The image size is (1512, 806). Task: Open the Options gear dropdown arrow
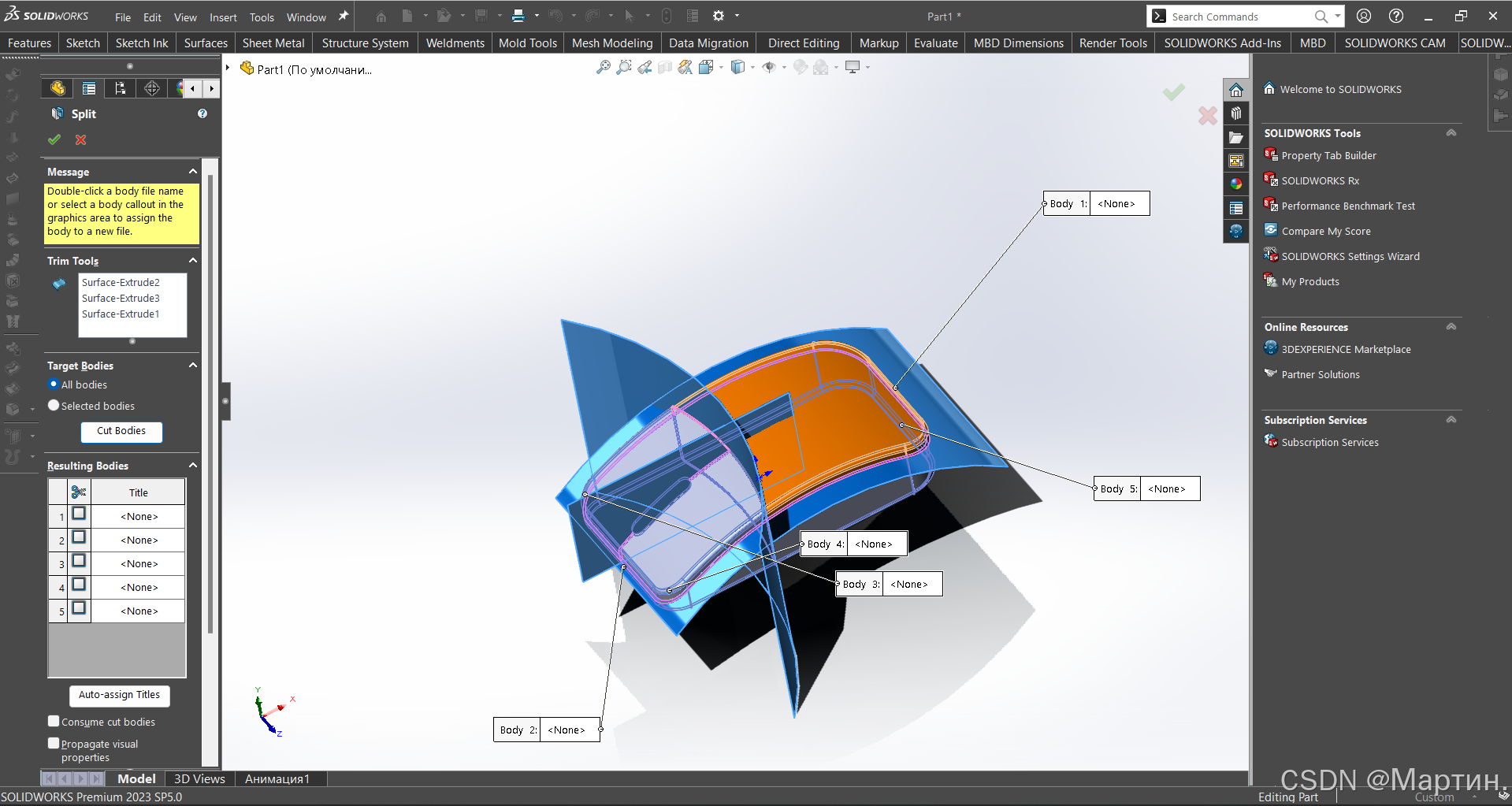[x=737, y=16]
